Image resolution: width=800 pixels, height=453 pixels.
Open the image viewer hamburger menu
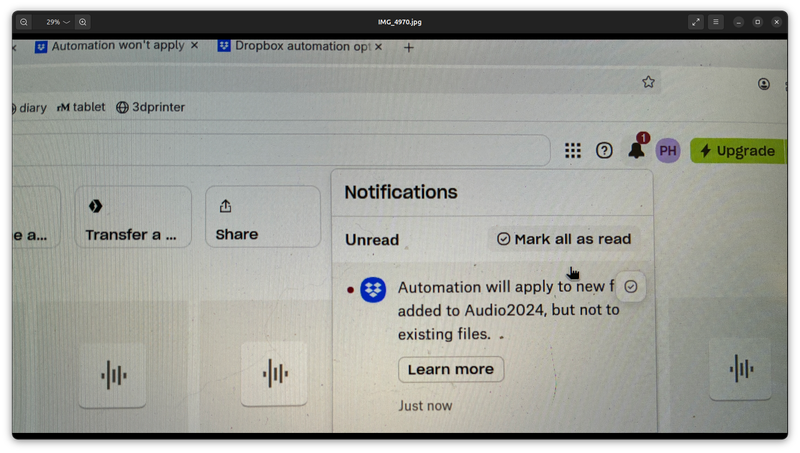click(716, 22)
